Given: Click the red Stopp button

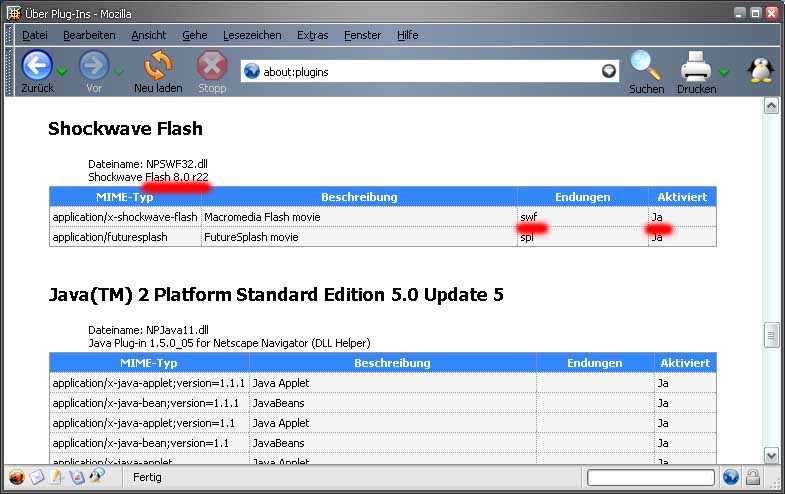Looking at the screenshot, I should (x=212, y=71).
